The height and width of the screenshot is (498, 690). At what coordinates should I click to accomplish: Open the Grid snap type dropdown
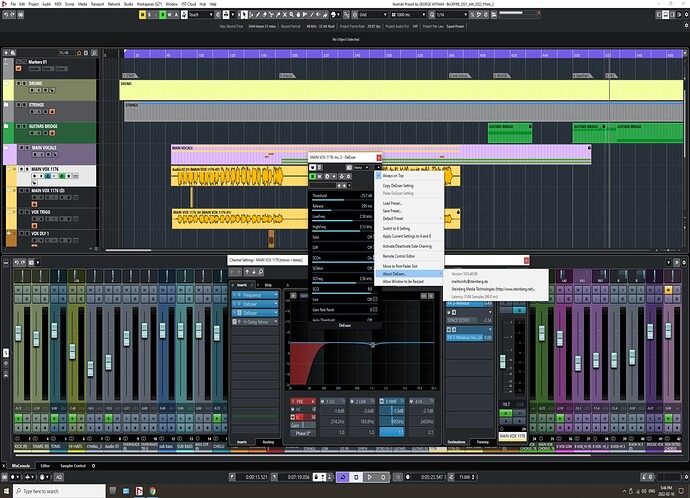point(373,15)
